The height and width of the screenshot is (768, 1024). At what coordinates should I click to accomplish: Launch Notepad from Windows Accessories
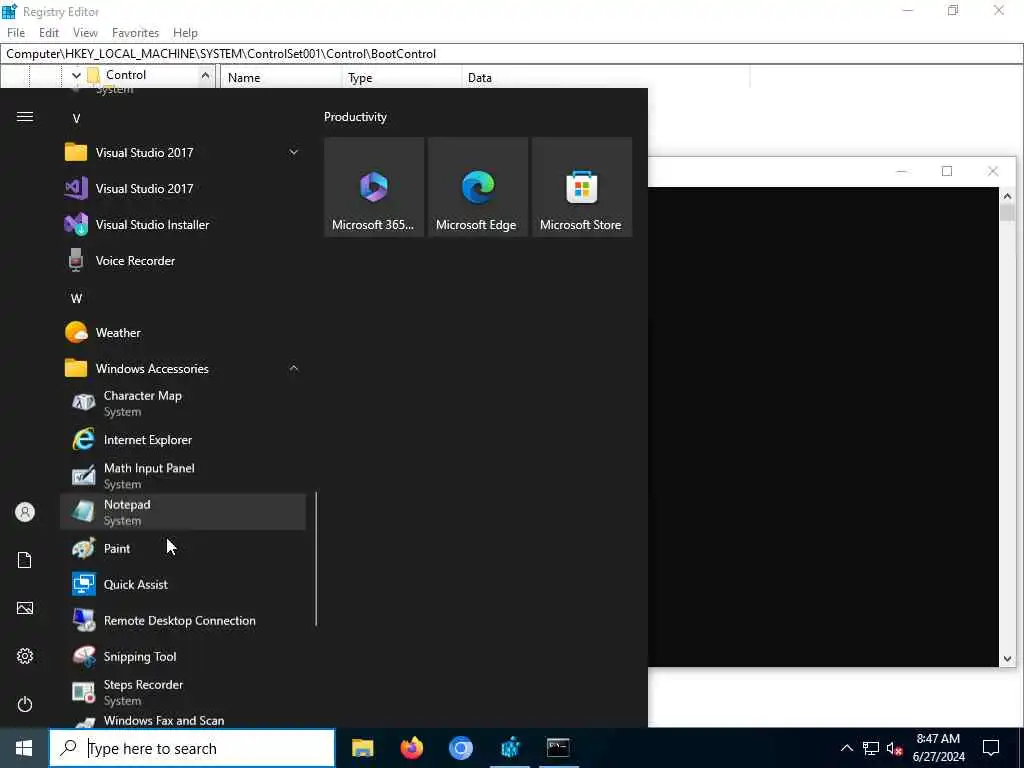point(183,512)
